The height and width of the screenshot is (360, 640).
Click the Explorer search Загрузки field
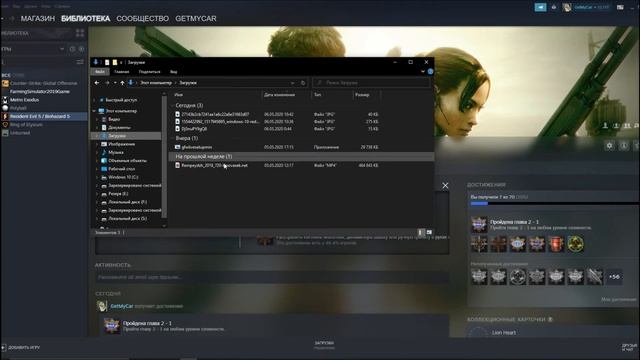[x=371, y=83]
